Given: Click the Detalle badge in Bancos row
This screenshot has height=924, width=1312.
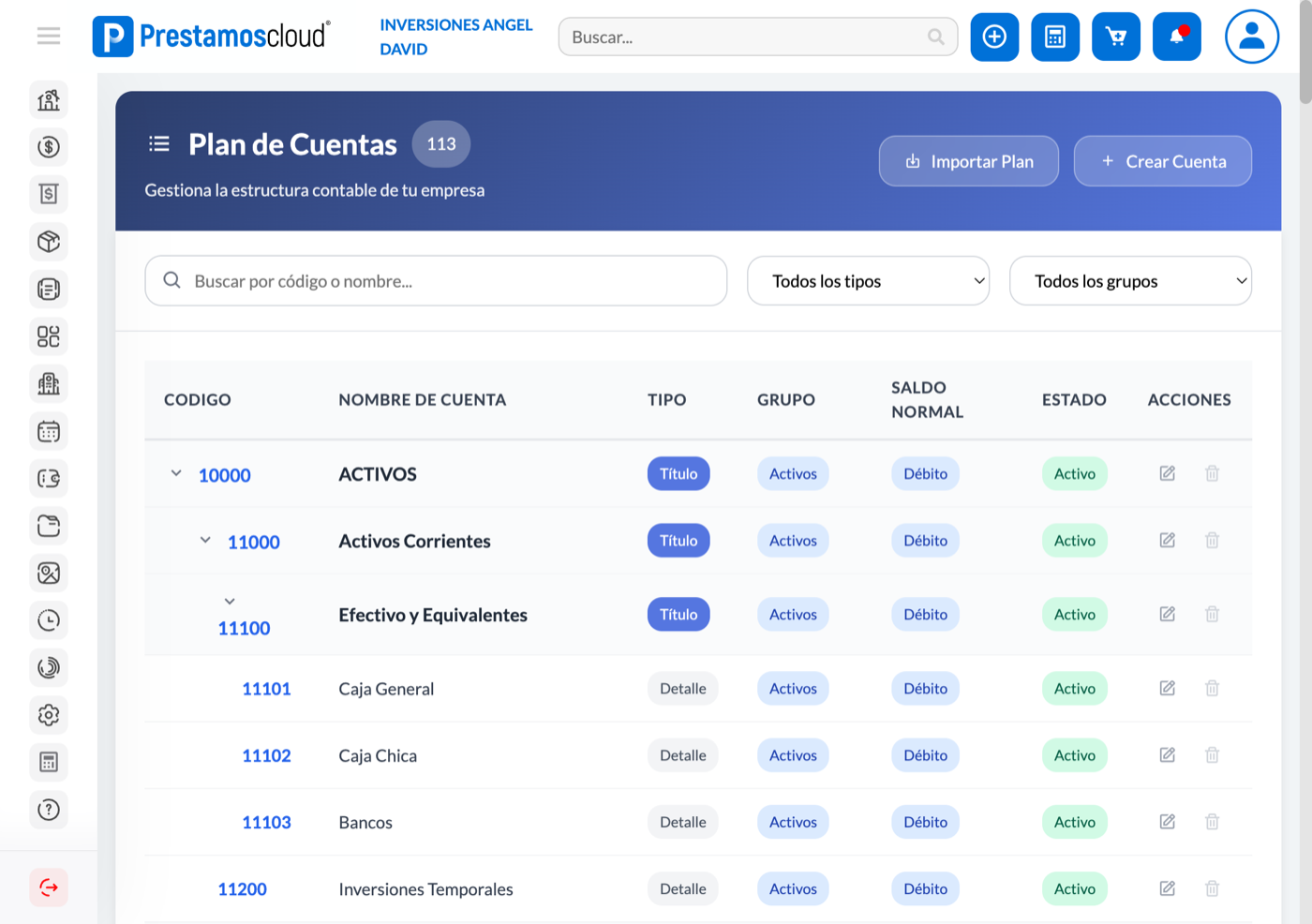Looking at the screenshot, I should [x=683, y=822].
